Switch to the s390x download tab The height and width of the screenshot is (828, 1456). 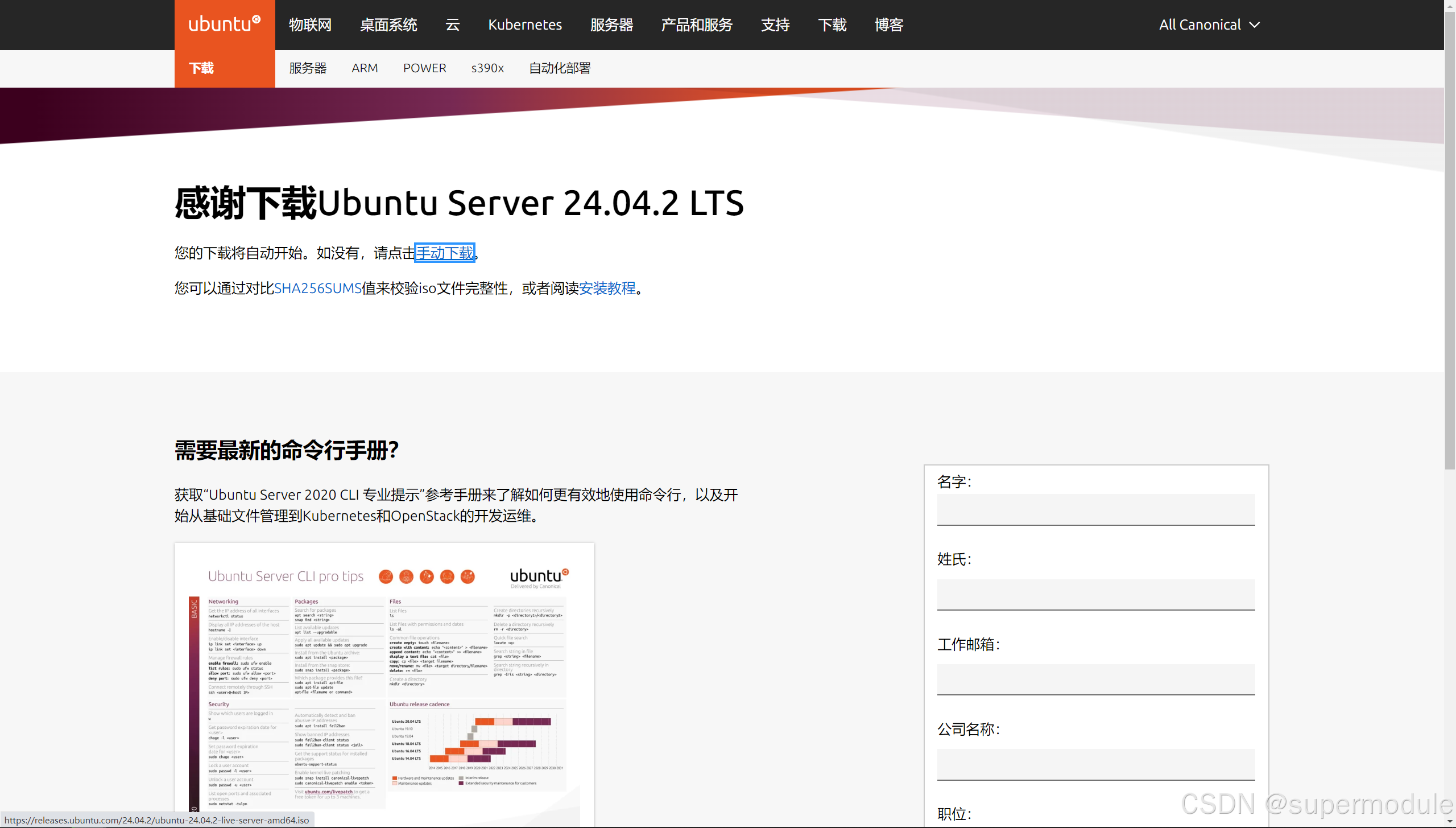[487, 68]
